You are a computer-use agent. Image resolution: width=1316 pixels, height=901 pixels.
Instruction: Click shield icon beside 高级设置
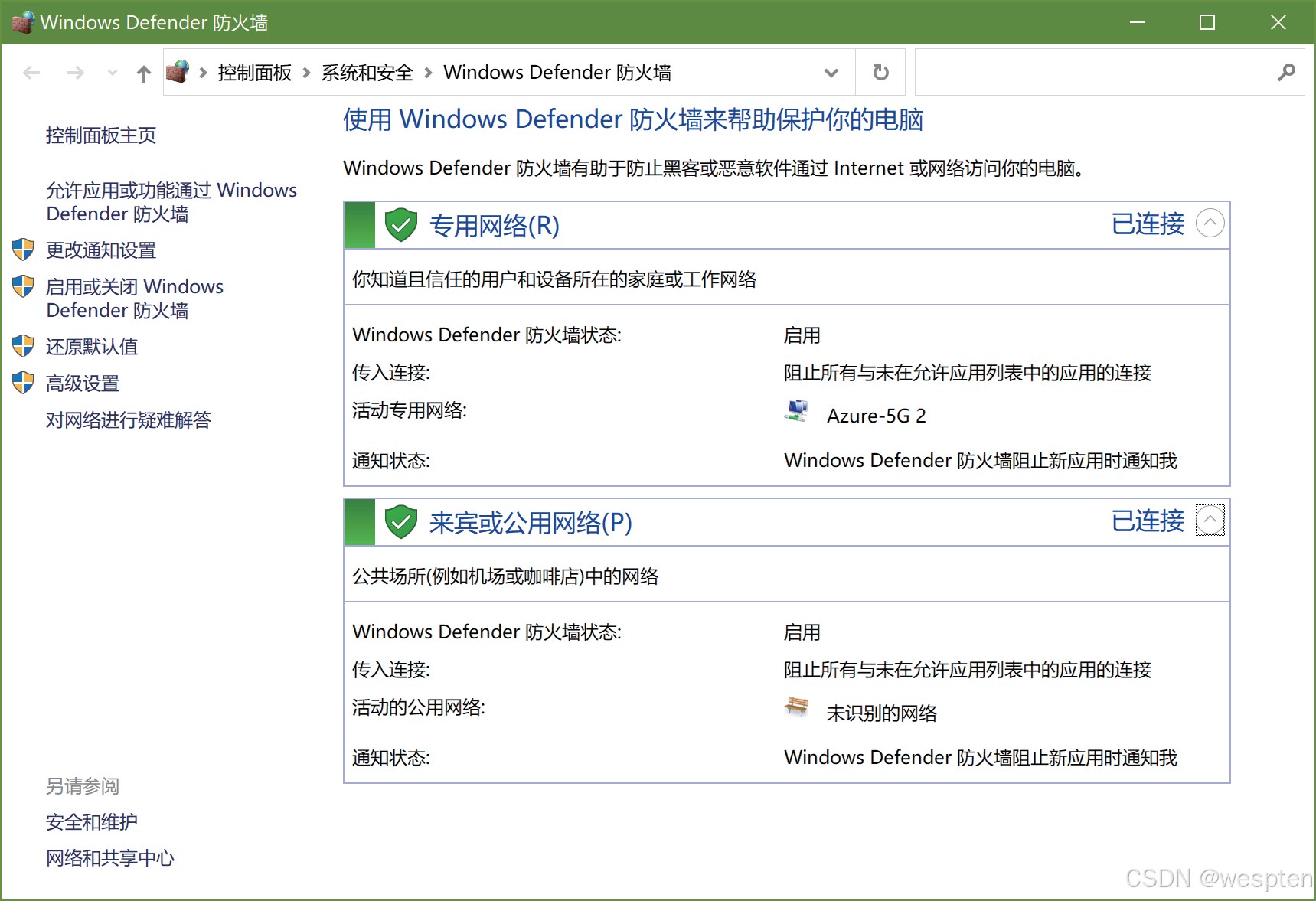coord(23,383)
